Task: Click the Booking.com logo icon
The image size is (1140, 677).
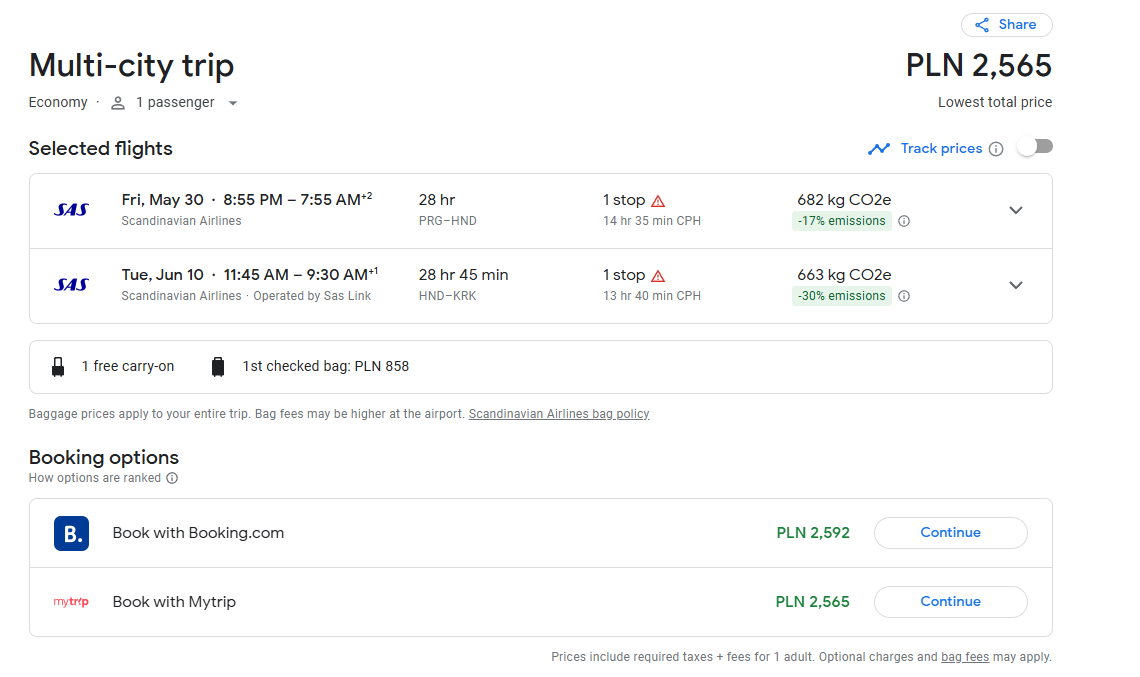Action: coord(71,533)
